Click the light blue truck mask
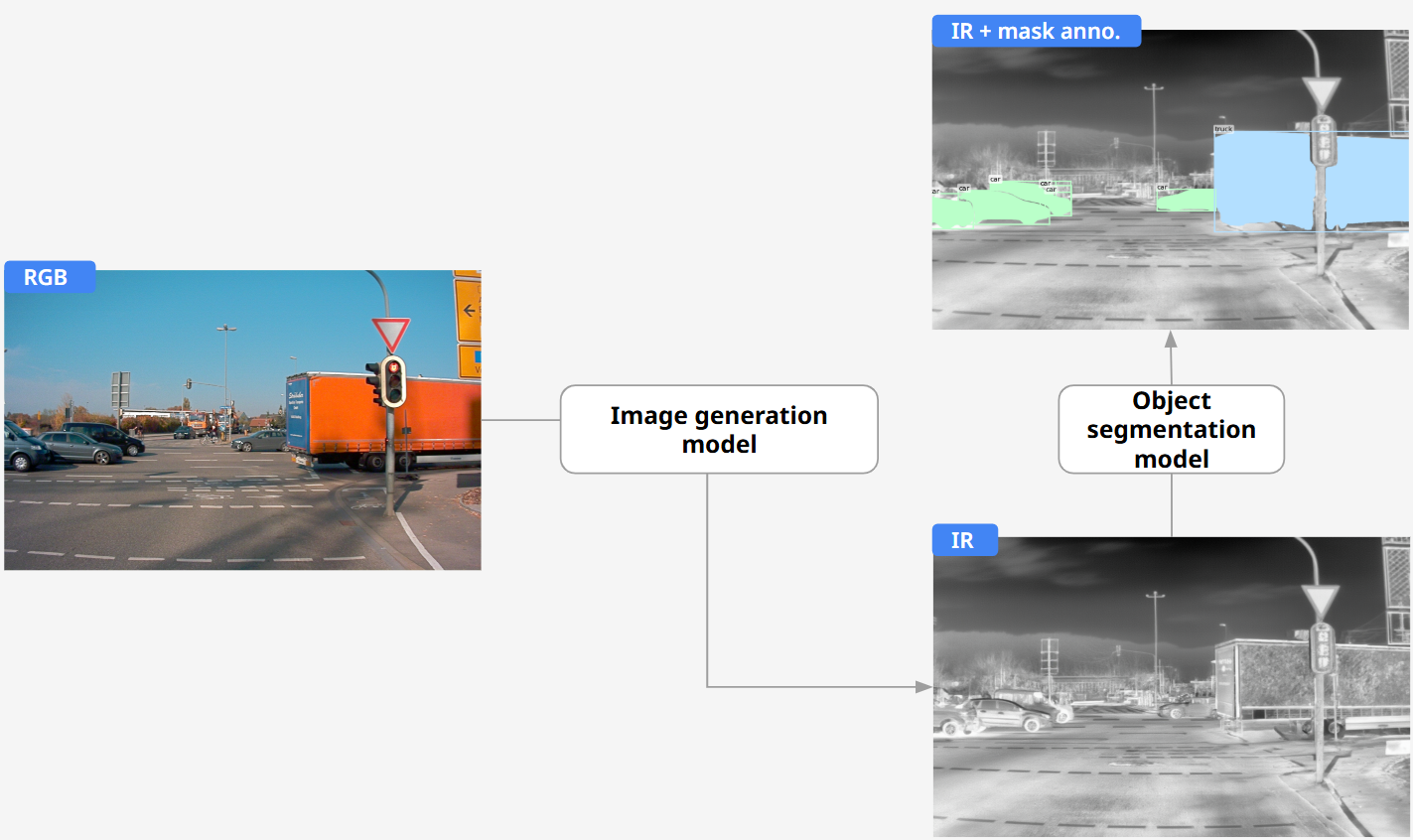This screenshot has height=840, width=1413. tap(1311, 179)
